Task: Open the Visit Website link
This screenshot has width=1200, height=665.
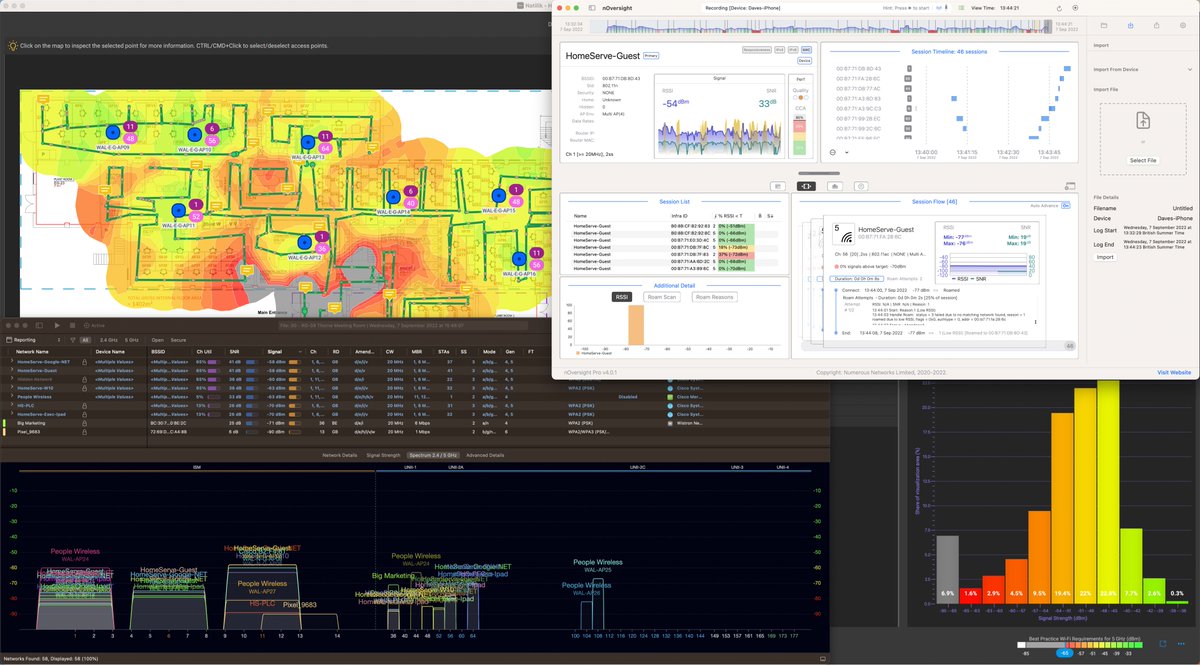Action: (x=1174, y=372)
